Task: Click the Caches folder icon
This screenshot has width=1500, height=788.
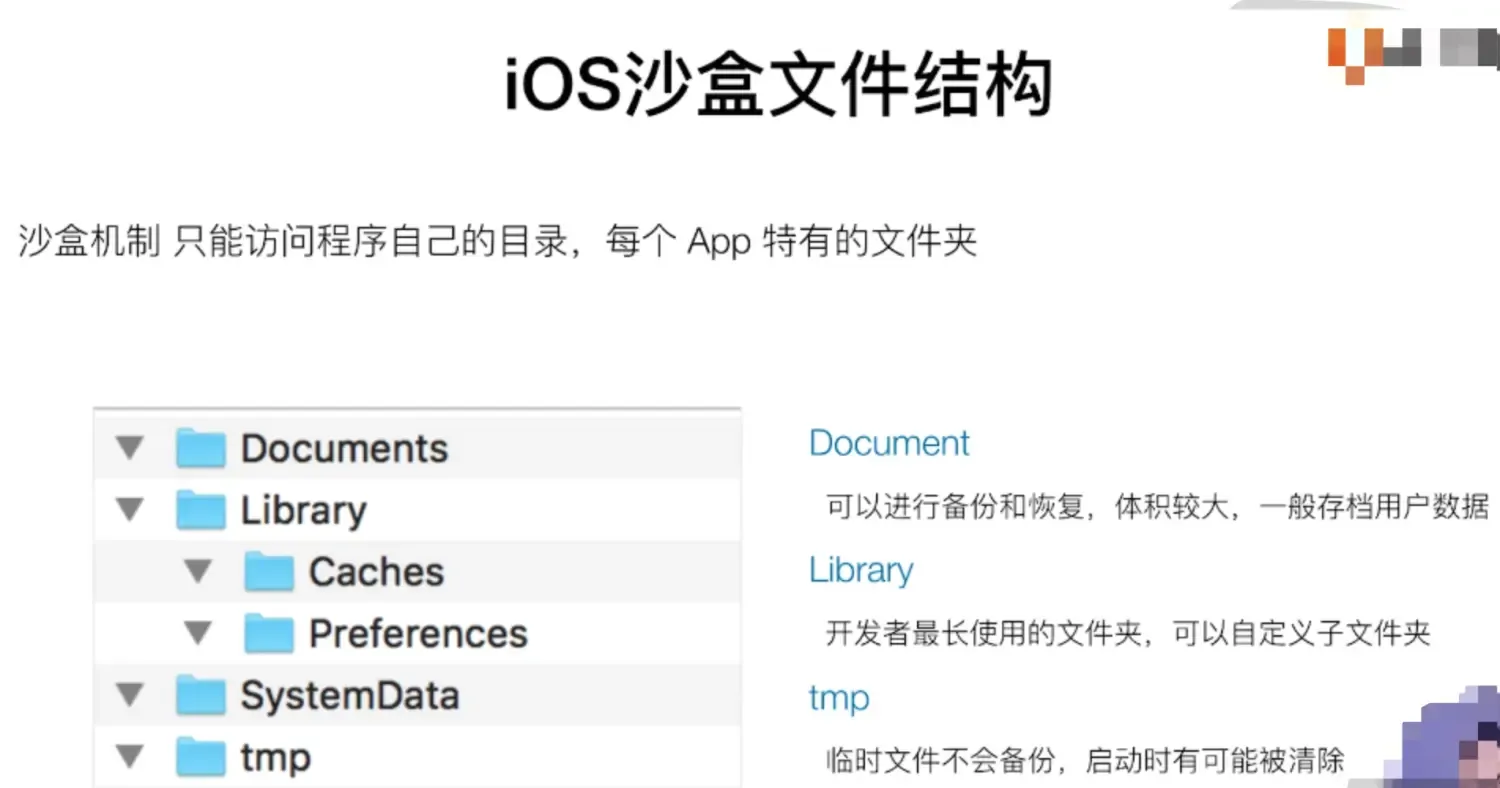Action: (268, 572)
